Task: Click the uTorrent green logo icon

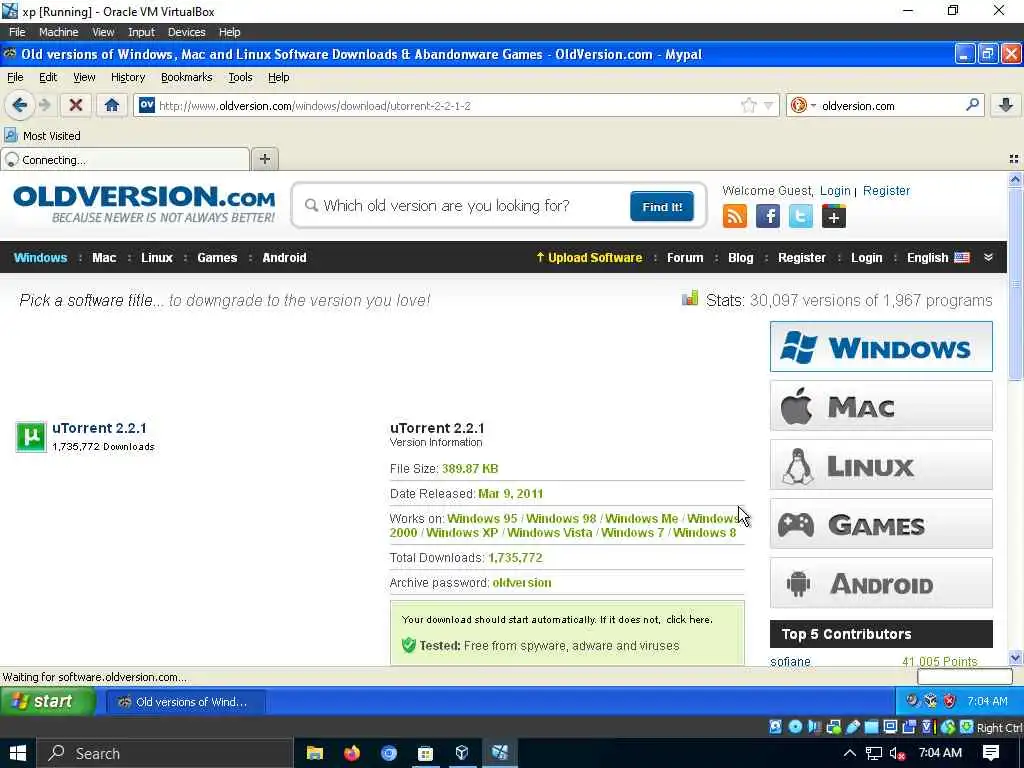Action: coord(31,437)
